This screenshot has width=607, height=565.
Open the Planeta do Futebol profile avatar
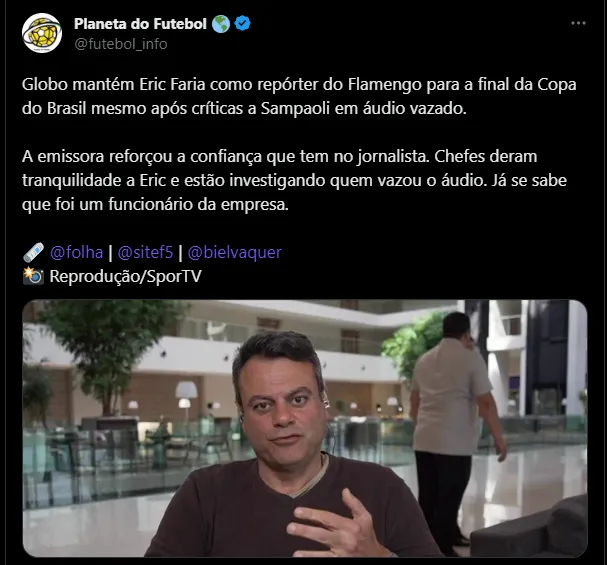(42, 33)
